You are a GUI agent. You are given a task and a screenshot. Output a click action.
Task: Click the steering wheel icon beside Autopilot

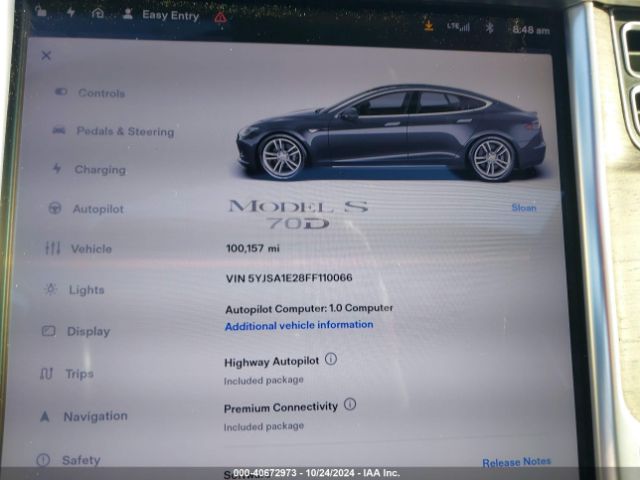click(x=55, y=208)
